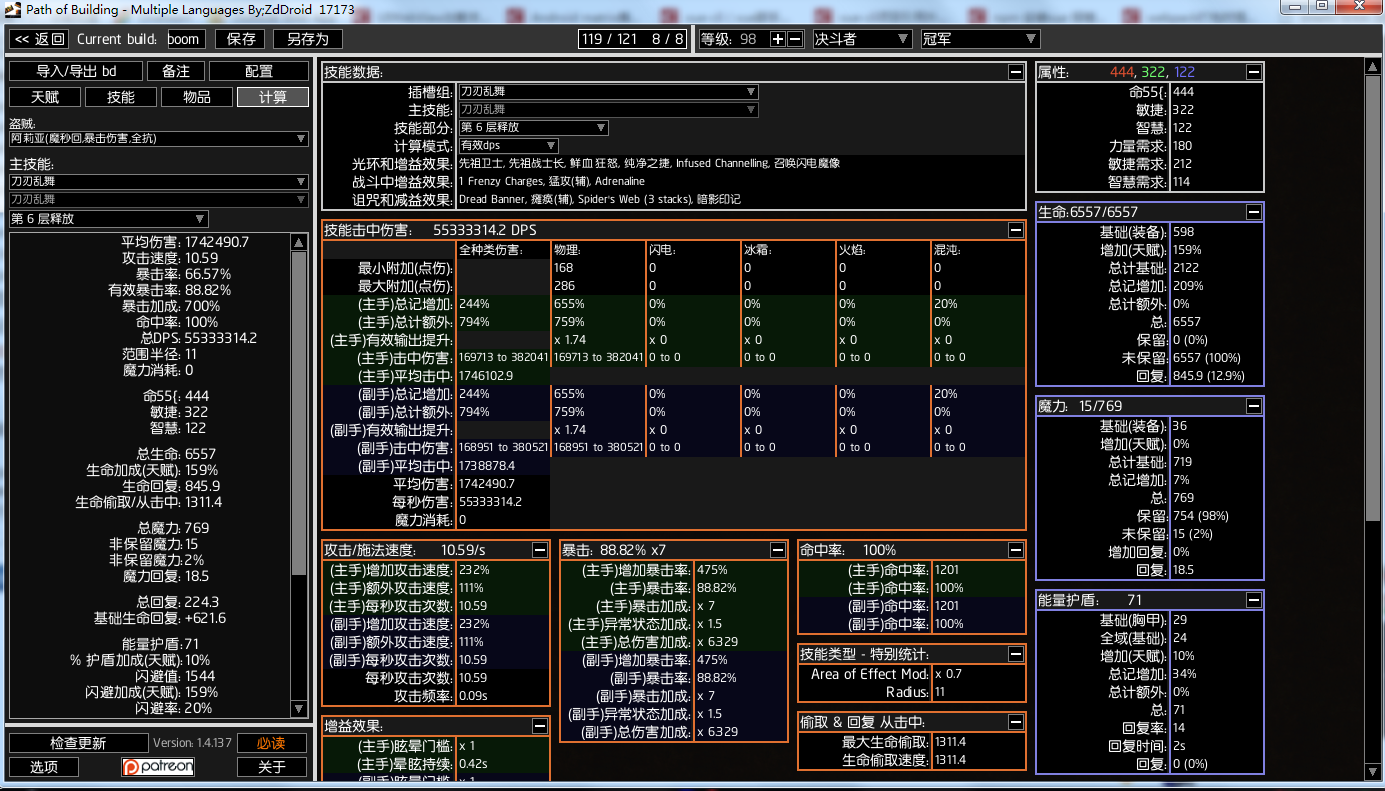Click the 混沌 column header
This screenshot has width=1385, height=791.
948,250
